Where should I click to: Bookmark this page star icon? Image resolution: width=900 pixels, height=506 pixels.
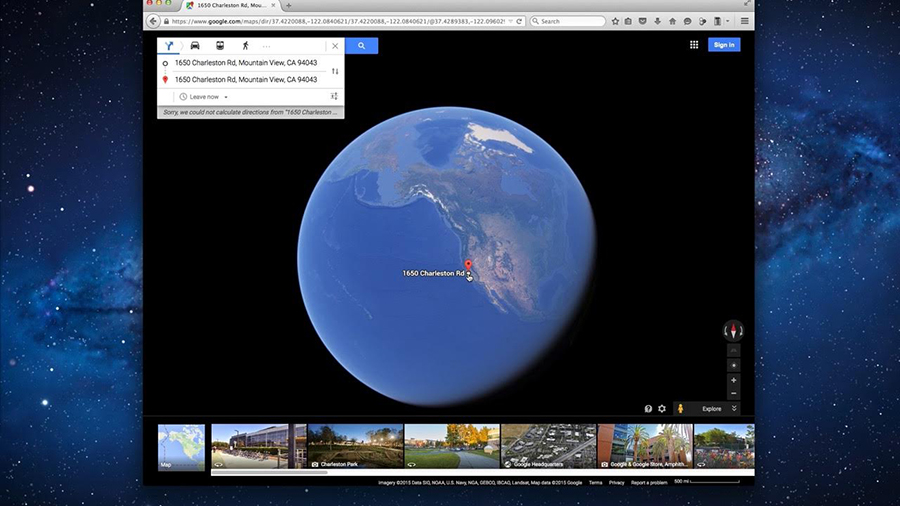click(615, 21)
